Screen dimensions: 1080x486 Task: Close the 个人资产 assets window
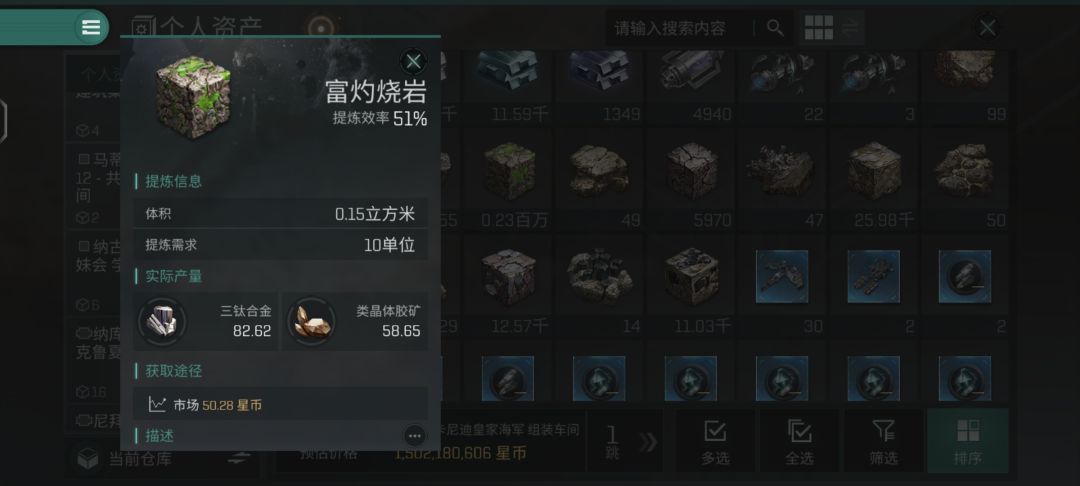point(988,28)
